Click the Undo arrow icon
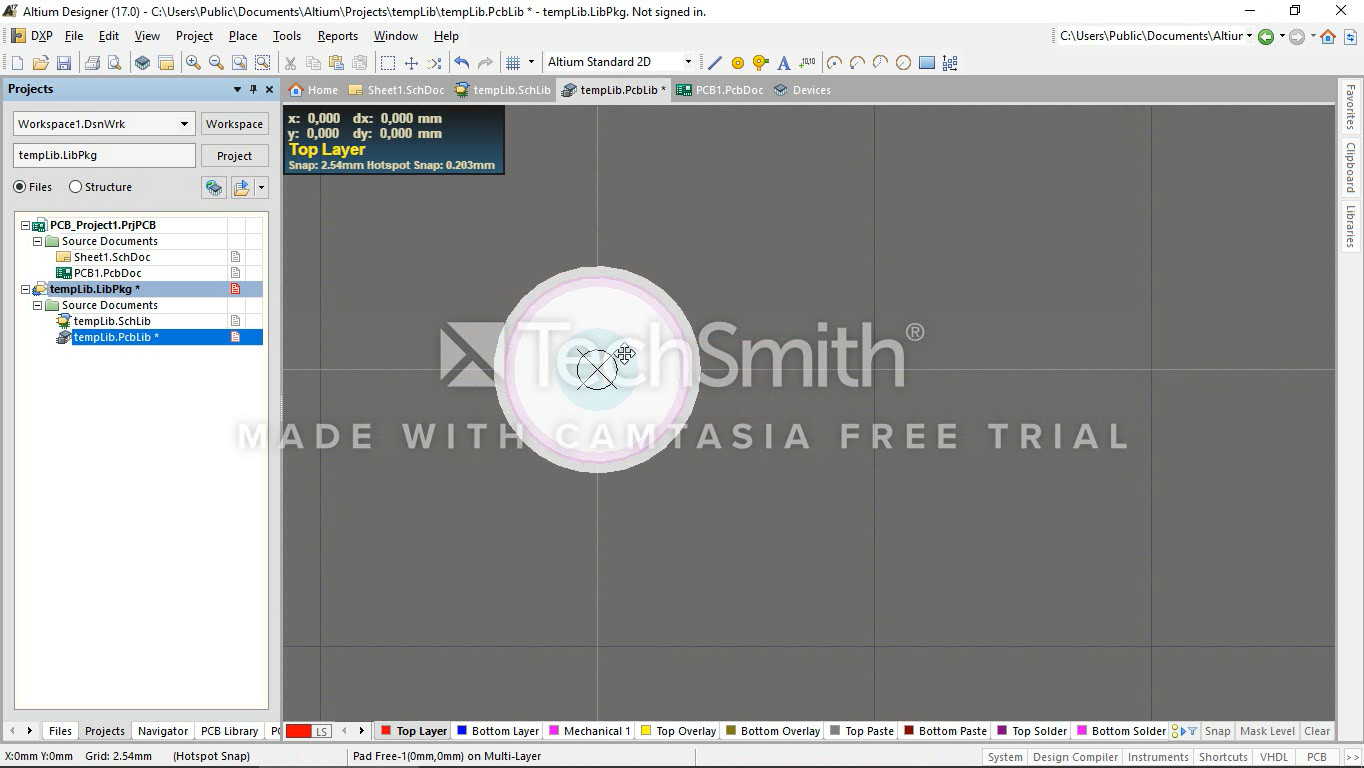Screen dimensions: 1364x768 [461, 63]
